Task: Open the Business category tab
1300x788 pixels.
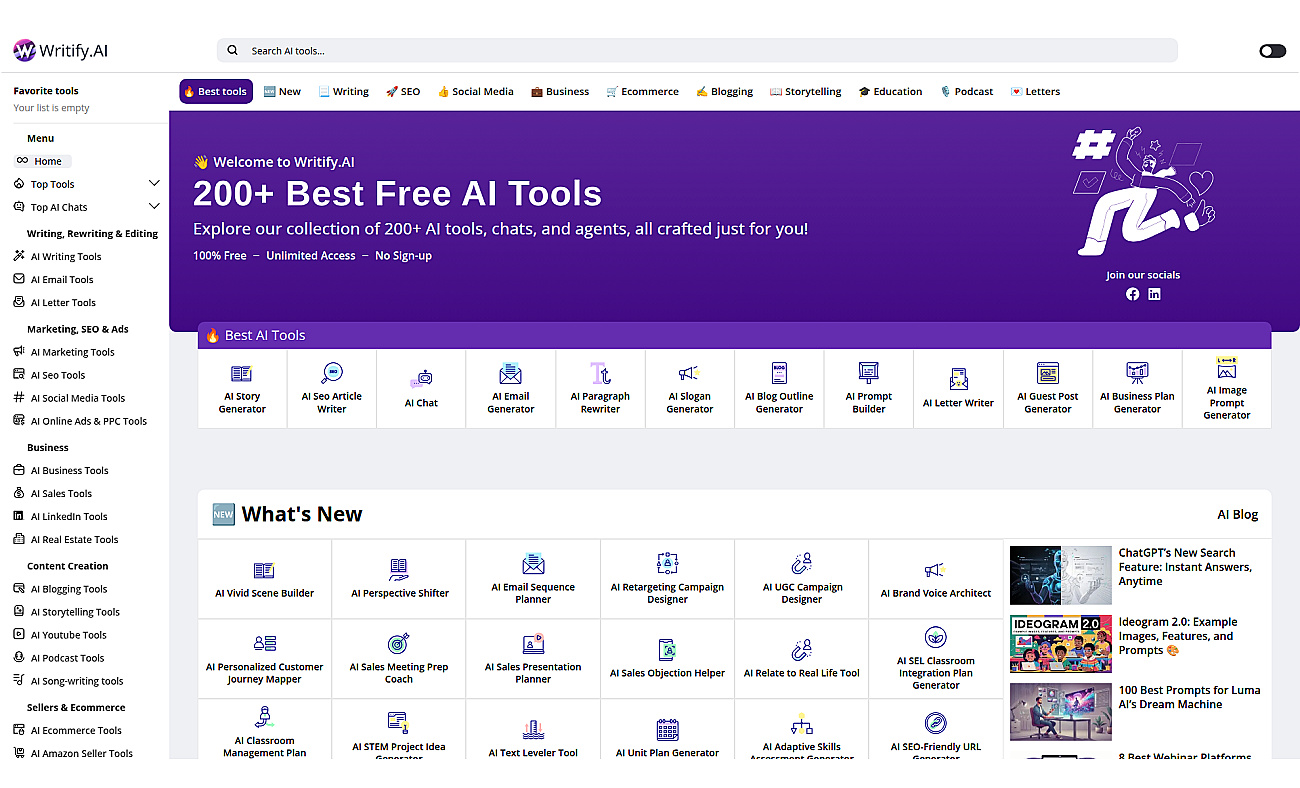Action: 560,91
